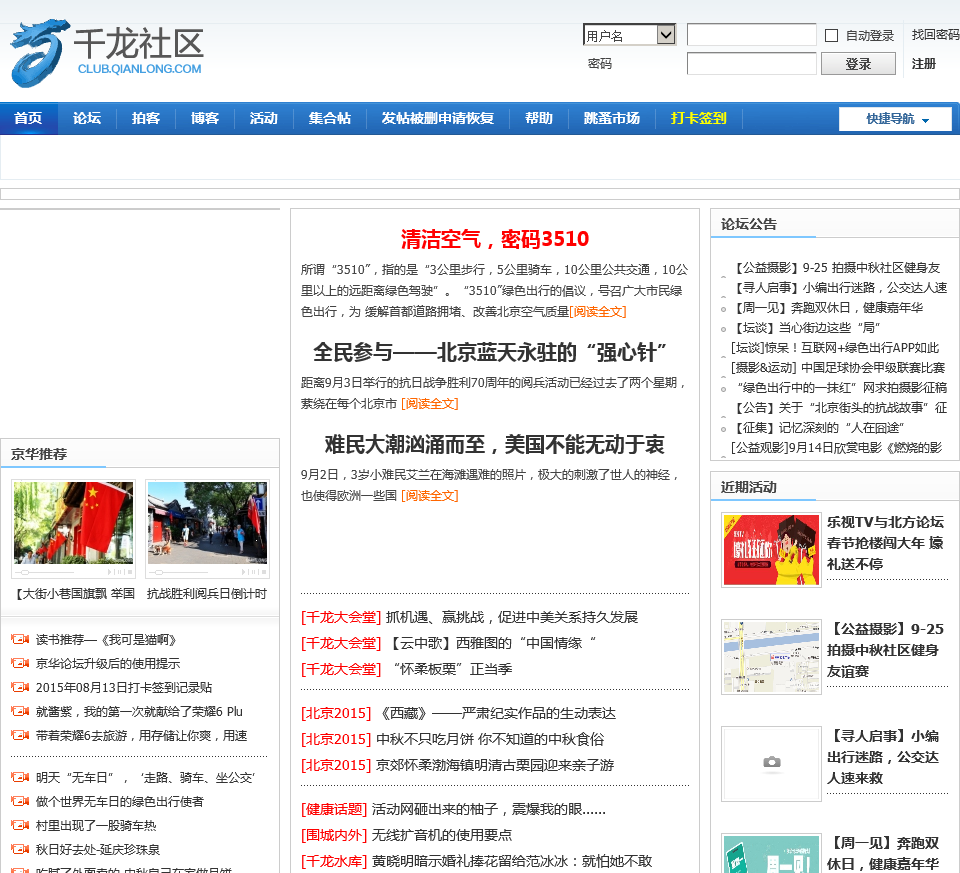Image resolution: width=960 pixels, height=873 pixels.
Task: Click the Qianlong community dragon logo
Action: [107, 53]
